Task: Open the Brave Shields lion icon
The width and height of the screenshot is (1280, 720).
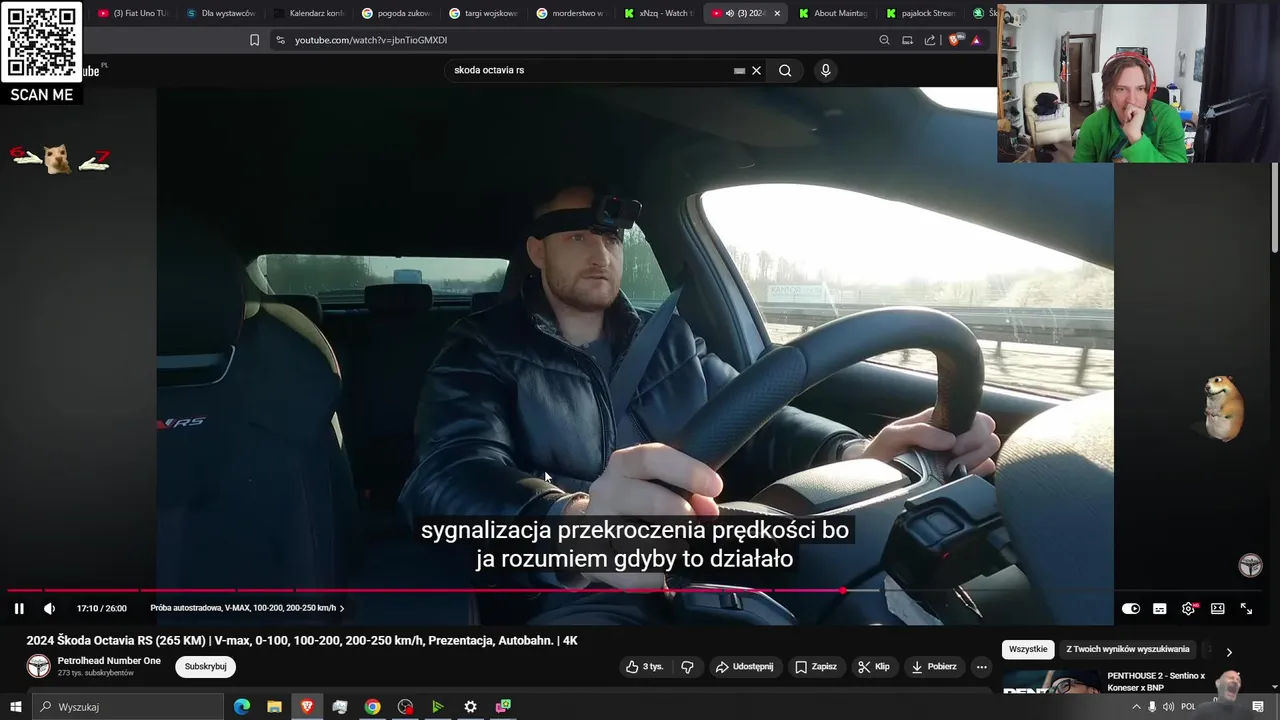Action: (954, 40)
